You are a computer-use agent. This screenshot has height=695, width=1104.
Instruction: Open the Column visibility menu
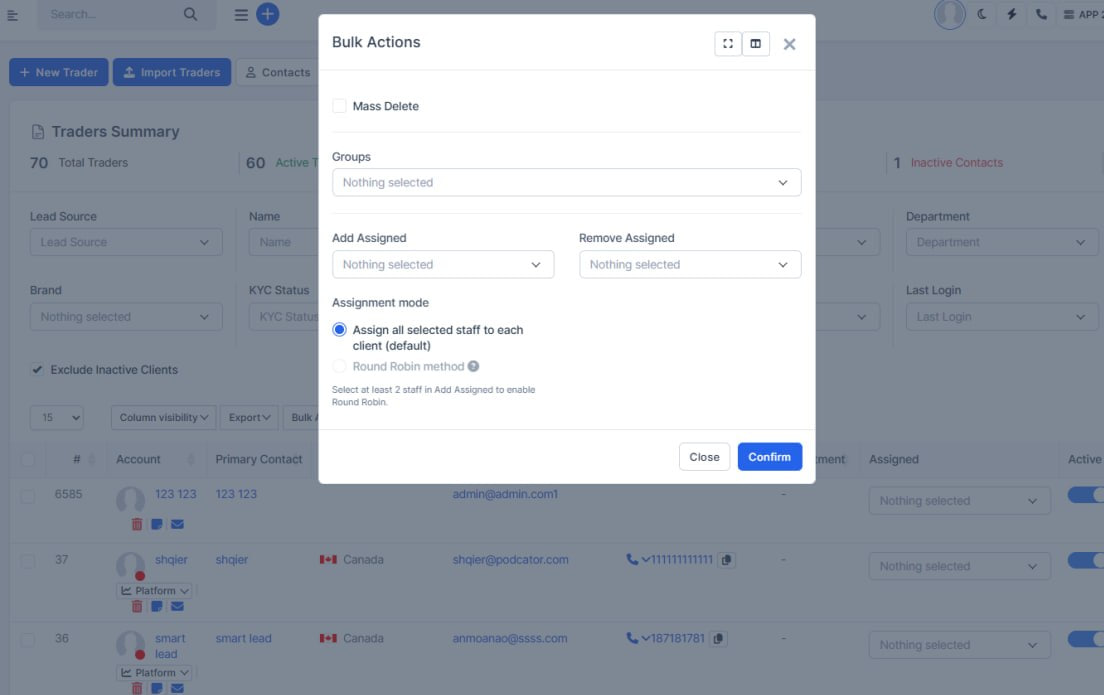pyautogui.click(x=163, y=418)
